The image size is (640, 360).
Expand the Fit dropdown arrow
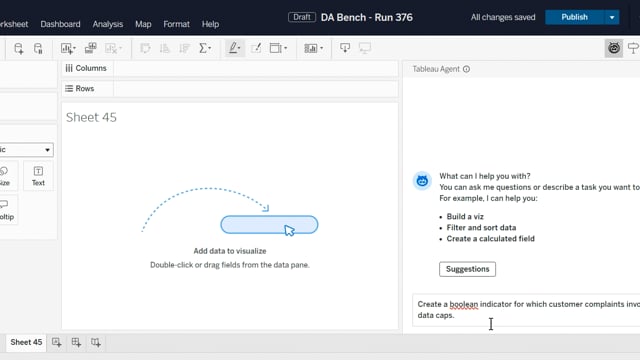285,48
